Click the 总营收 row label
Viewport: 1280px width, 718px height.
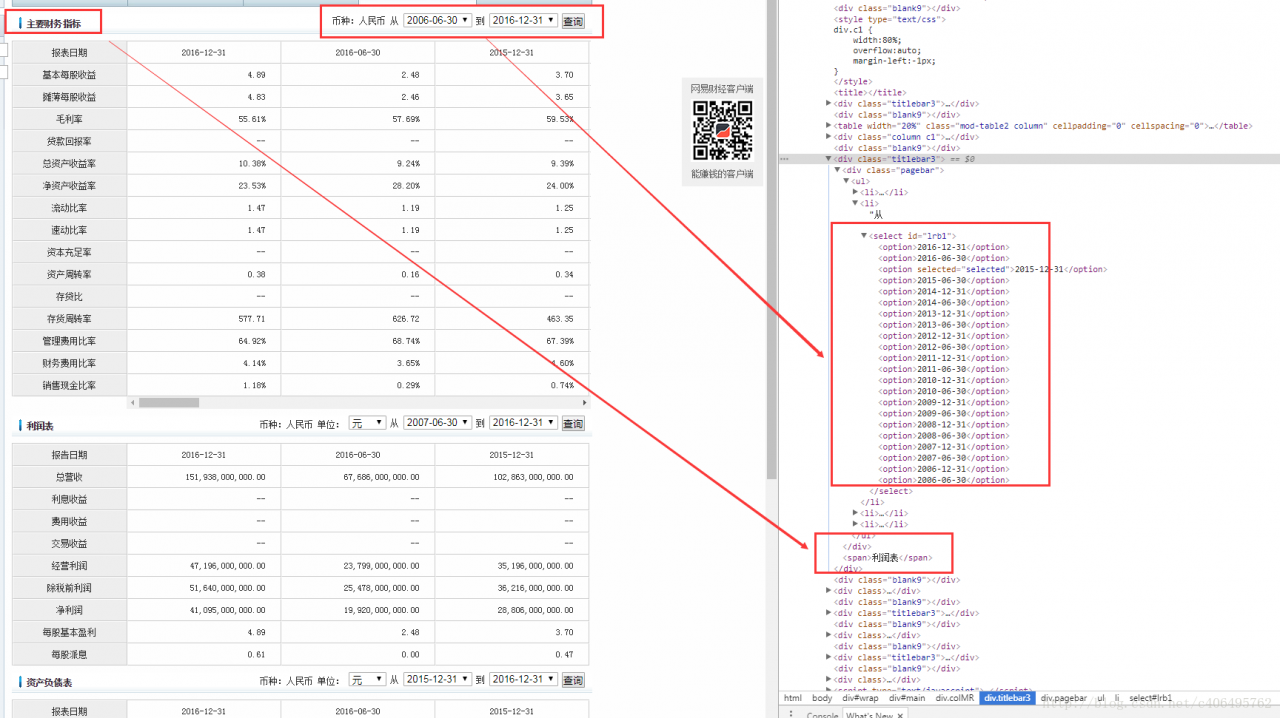click(x=69, y=477)
